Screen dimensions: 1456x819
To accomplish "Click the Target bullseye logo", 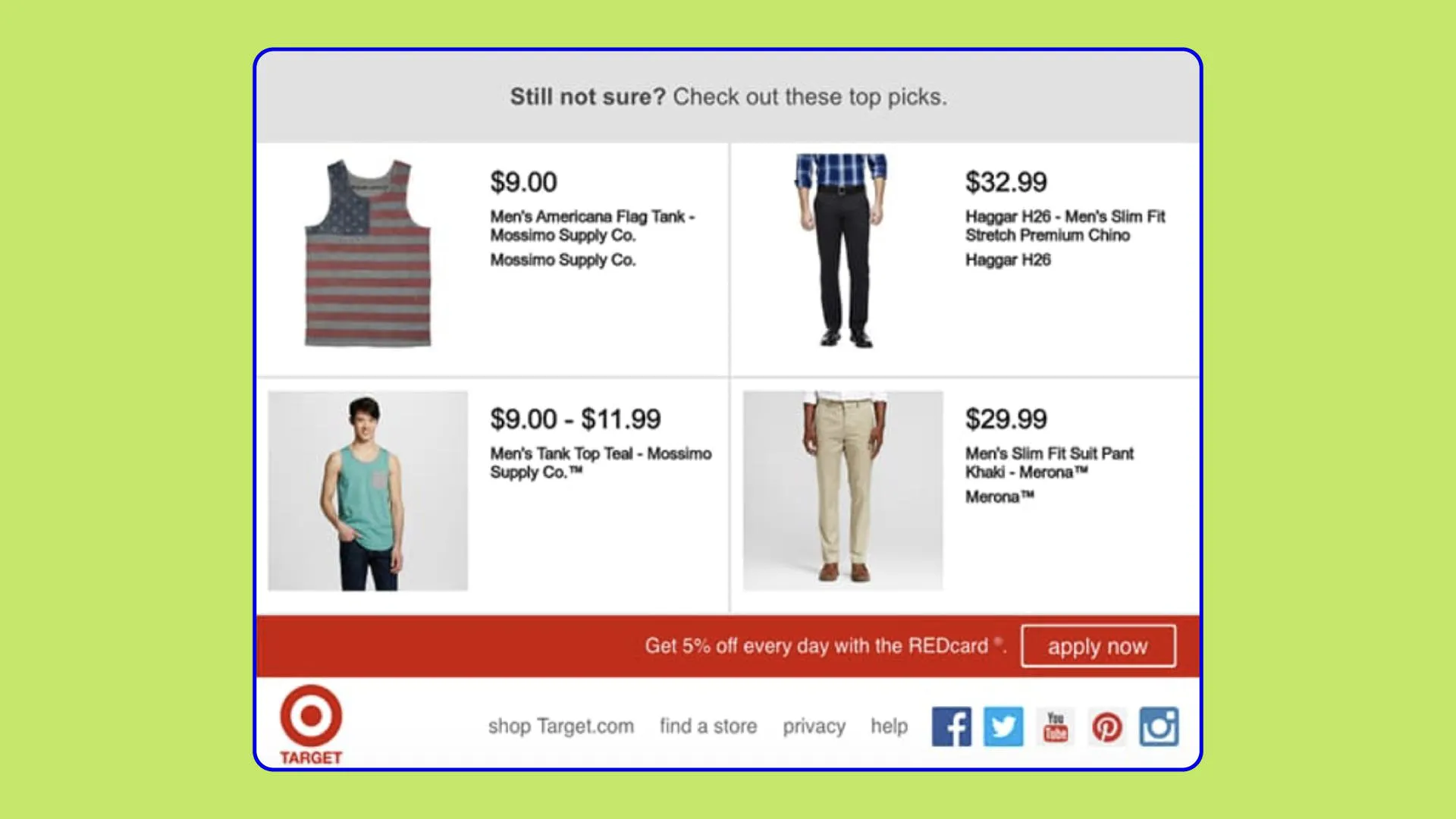I will tap(311, 725).
